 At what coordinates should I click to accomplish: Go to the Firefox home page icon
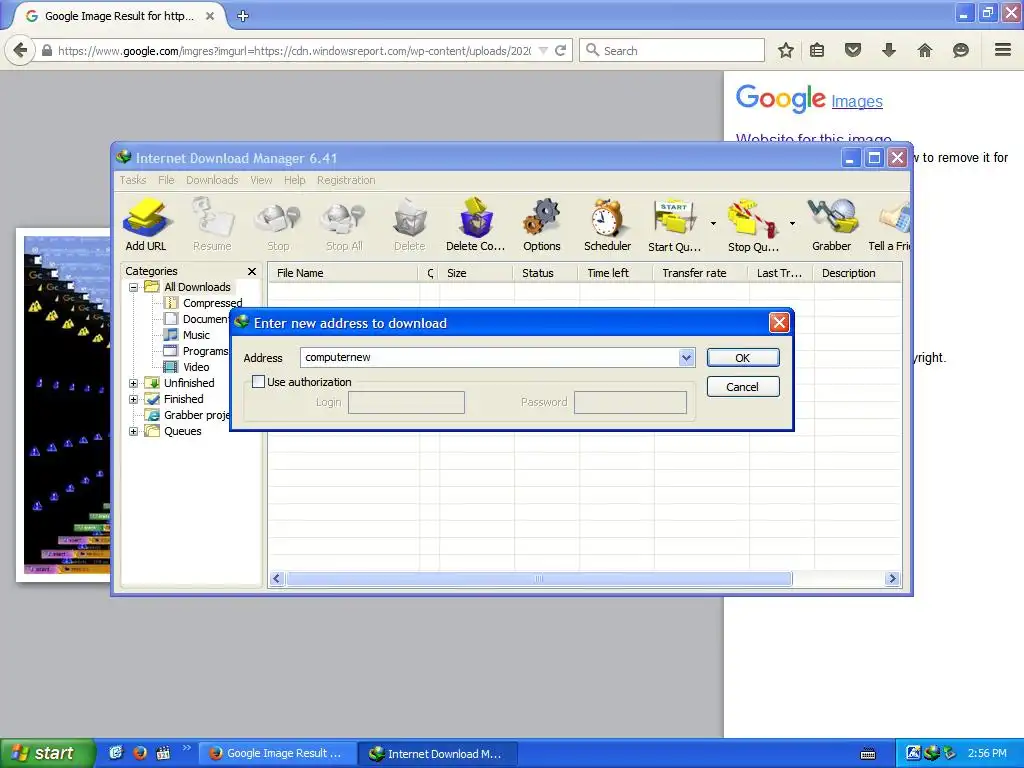coord(925,50)
